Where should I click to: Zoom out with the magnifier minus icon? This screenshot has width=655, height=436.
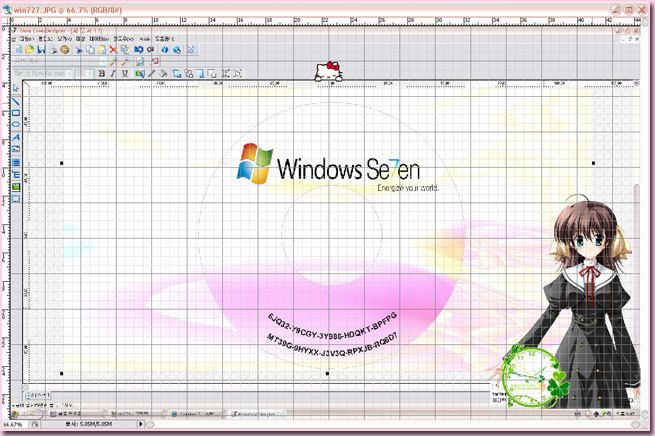125,62
